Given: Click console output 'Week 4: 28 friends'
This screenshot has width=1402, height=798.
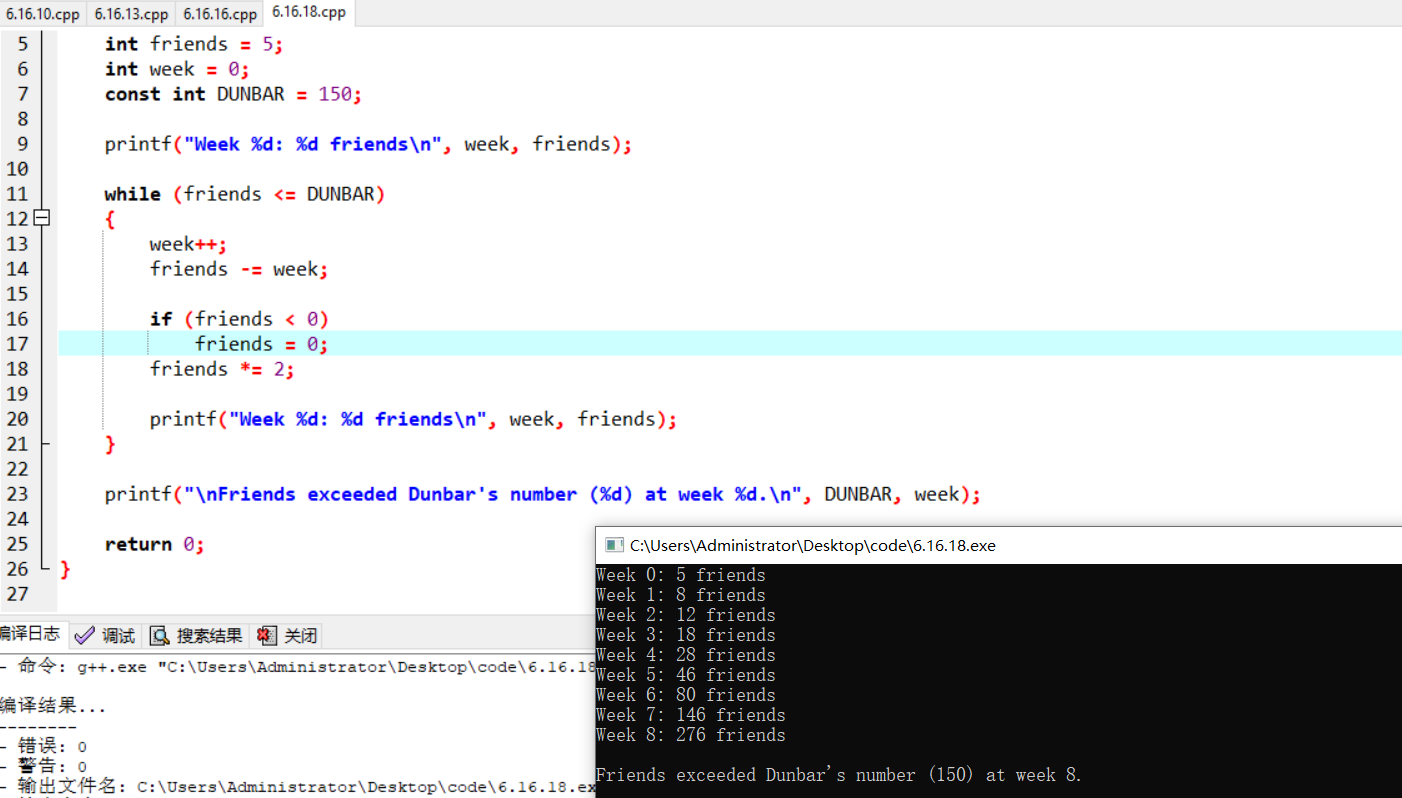Looking at the screenshot, I should pyautogui.click(x=685, y=655).
